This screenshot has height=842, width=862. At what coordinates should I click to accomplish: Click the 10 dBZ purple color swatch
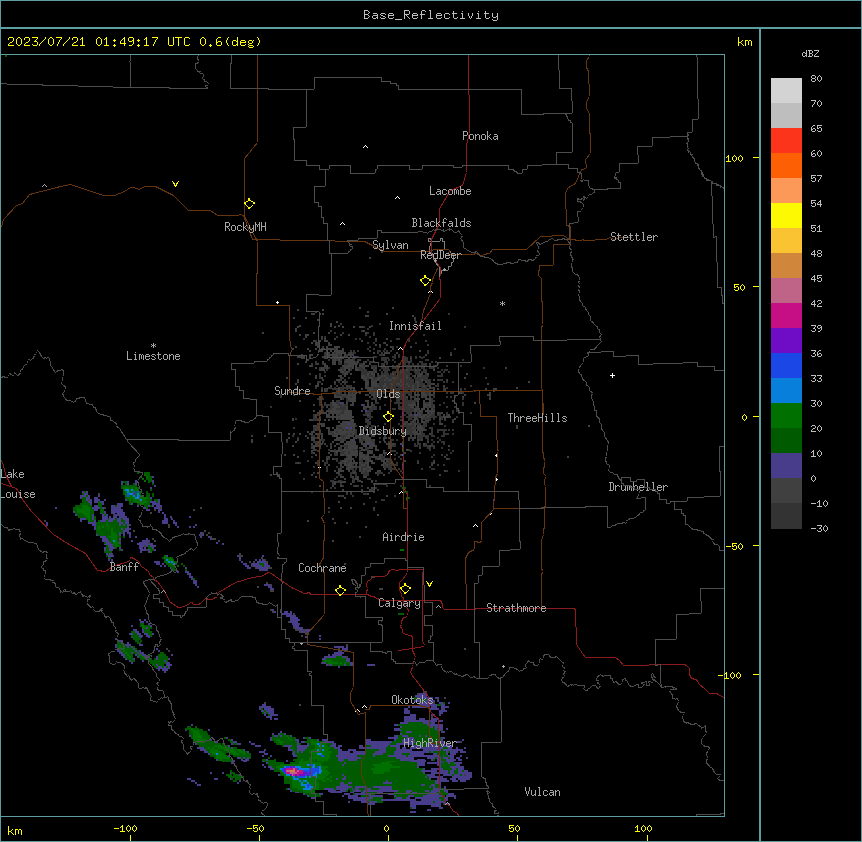pos(786,466)
